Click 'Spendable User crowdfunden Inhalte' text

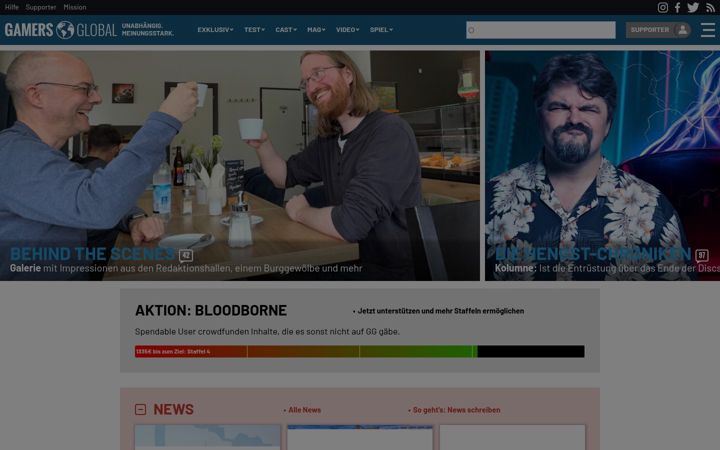(x=267, y=332)
